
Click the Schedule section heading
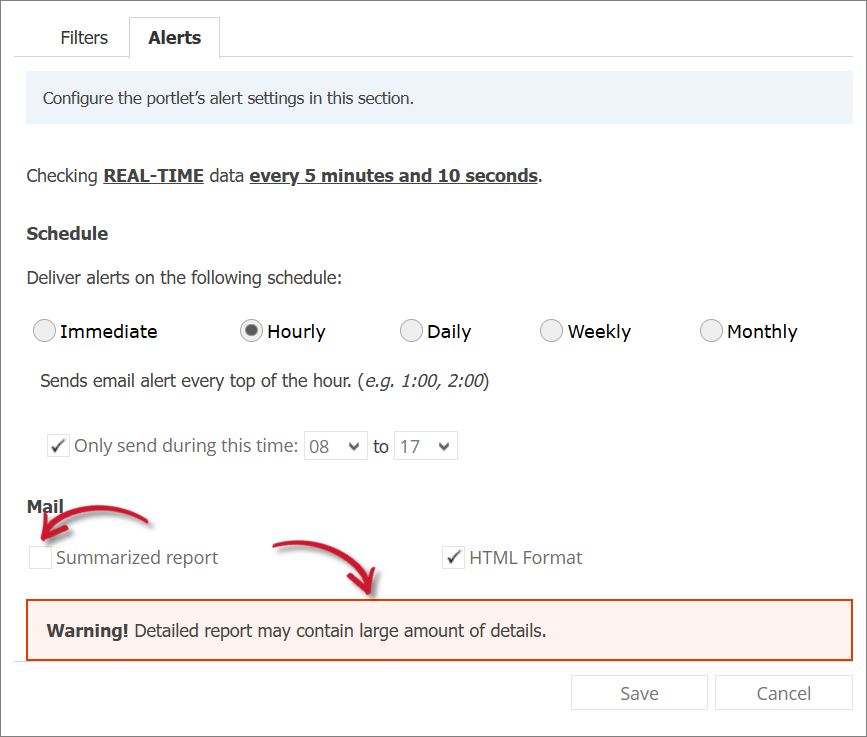tap(67, 233)
